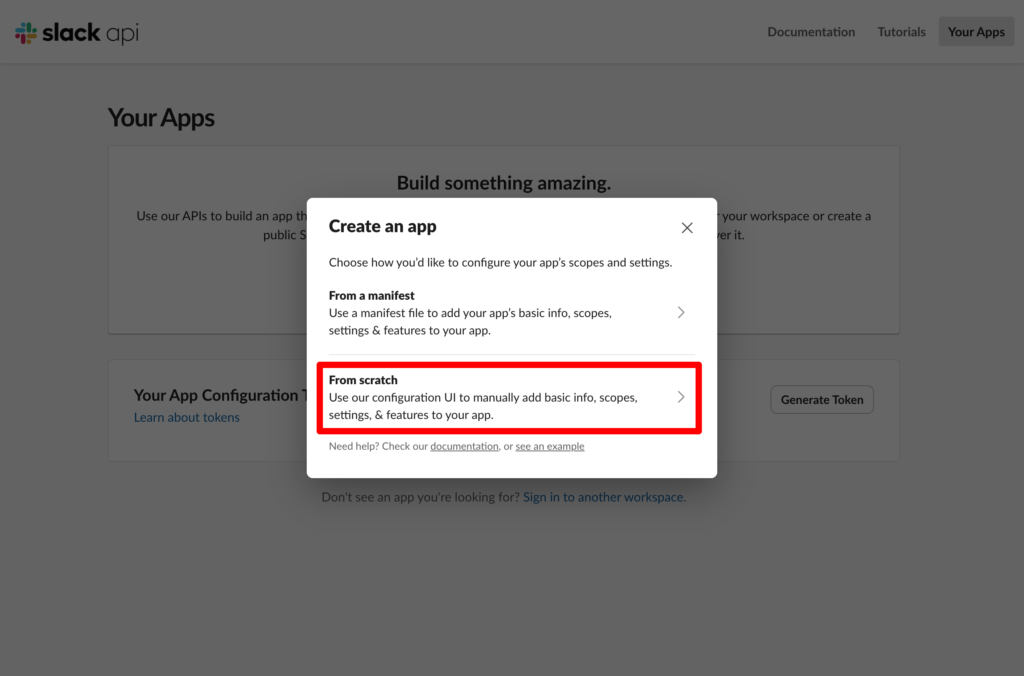This screenshot has width=1024, height=676.
Task: Go to Tutorials in top navigation
Action: 901,32
